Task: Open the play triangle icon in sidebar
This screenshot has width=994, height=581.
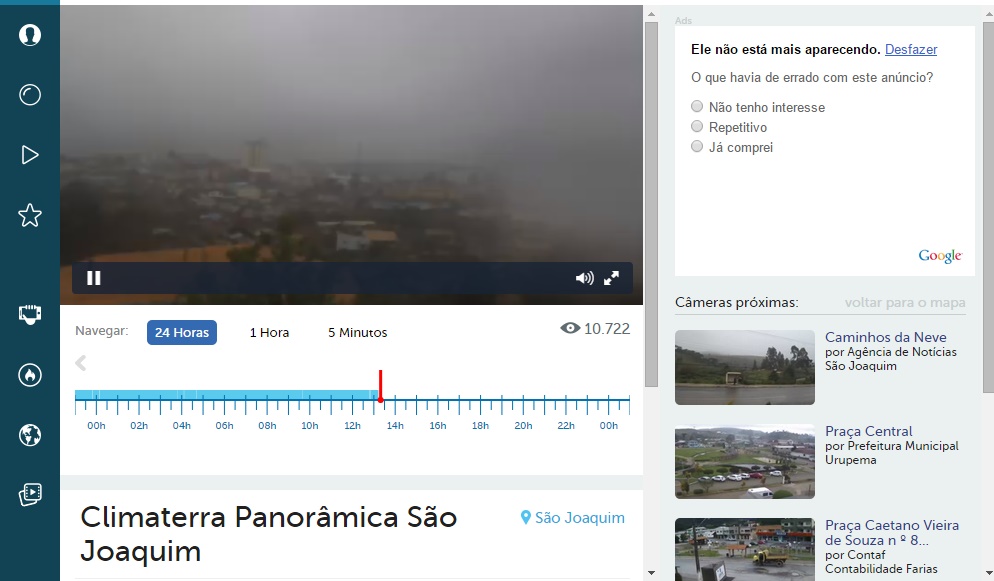Action: point(30,155)
